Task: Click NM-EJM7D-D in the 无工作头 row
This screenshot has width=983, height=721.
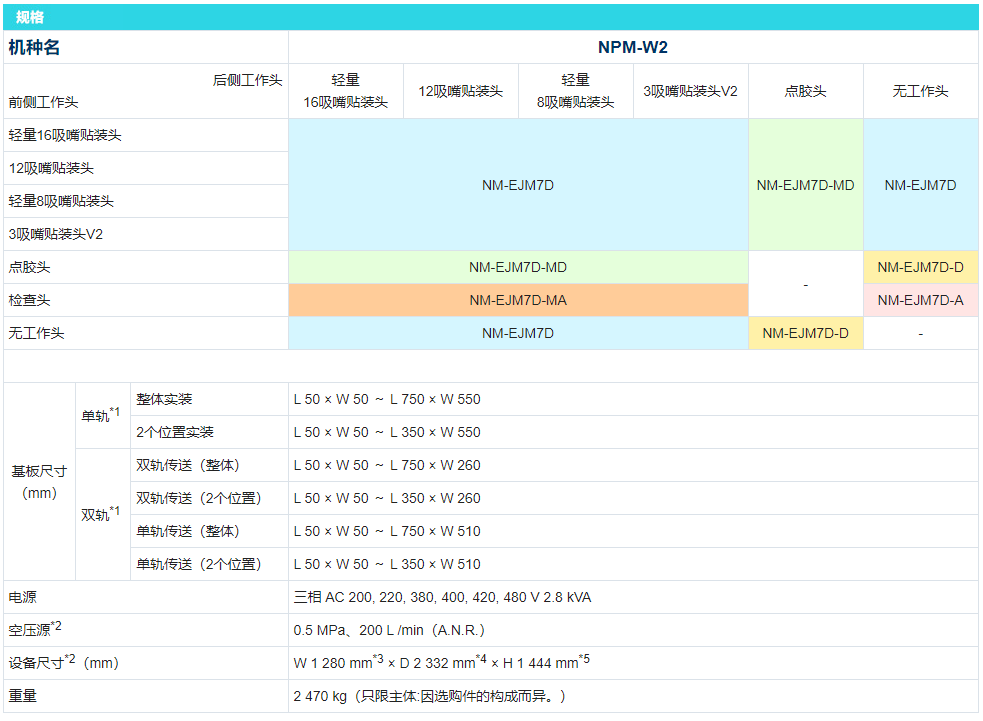Action: click(x=806, y=333)
